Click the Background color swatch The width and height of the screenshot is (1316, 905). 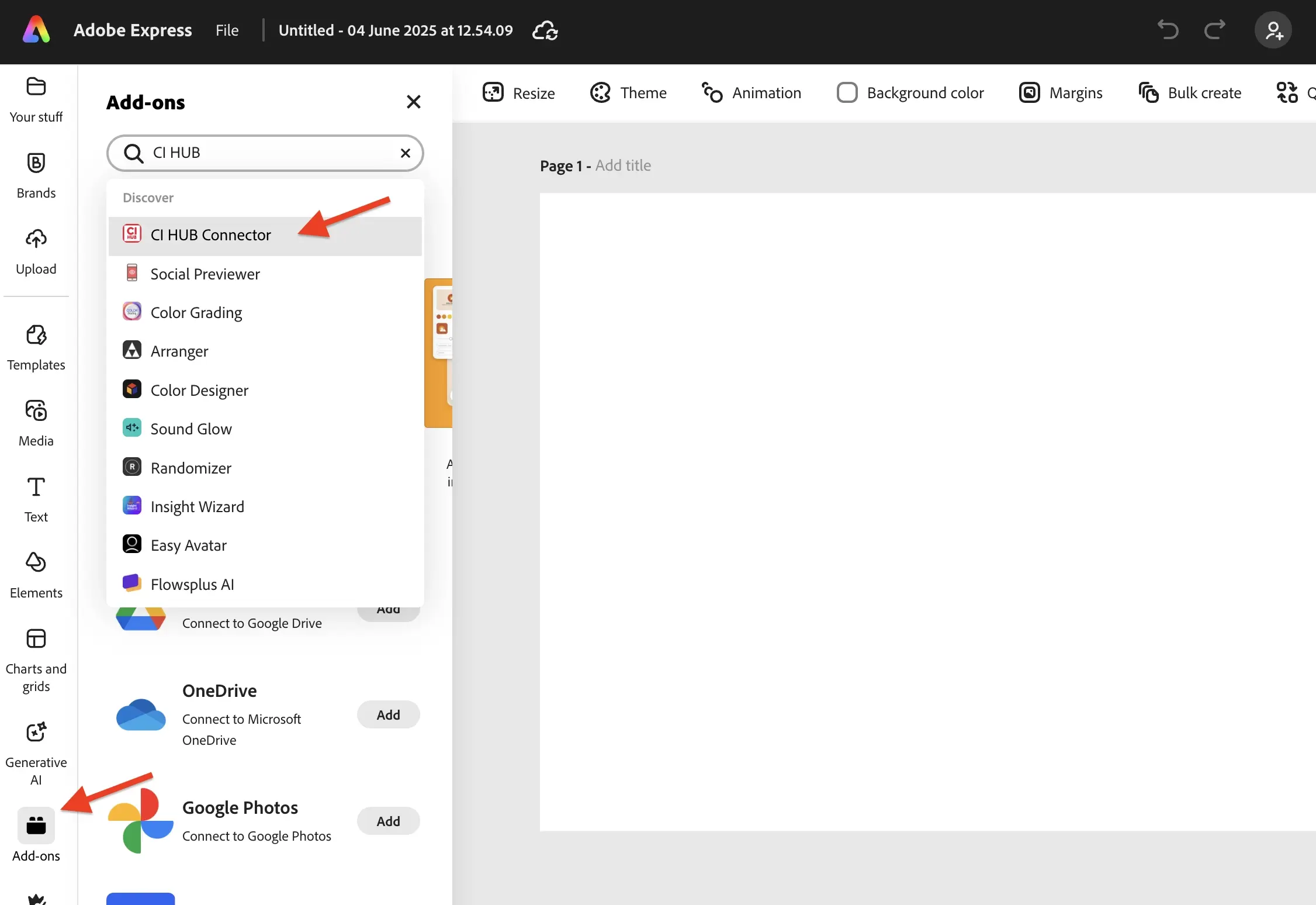[x=847, y=92]
